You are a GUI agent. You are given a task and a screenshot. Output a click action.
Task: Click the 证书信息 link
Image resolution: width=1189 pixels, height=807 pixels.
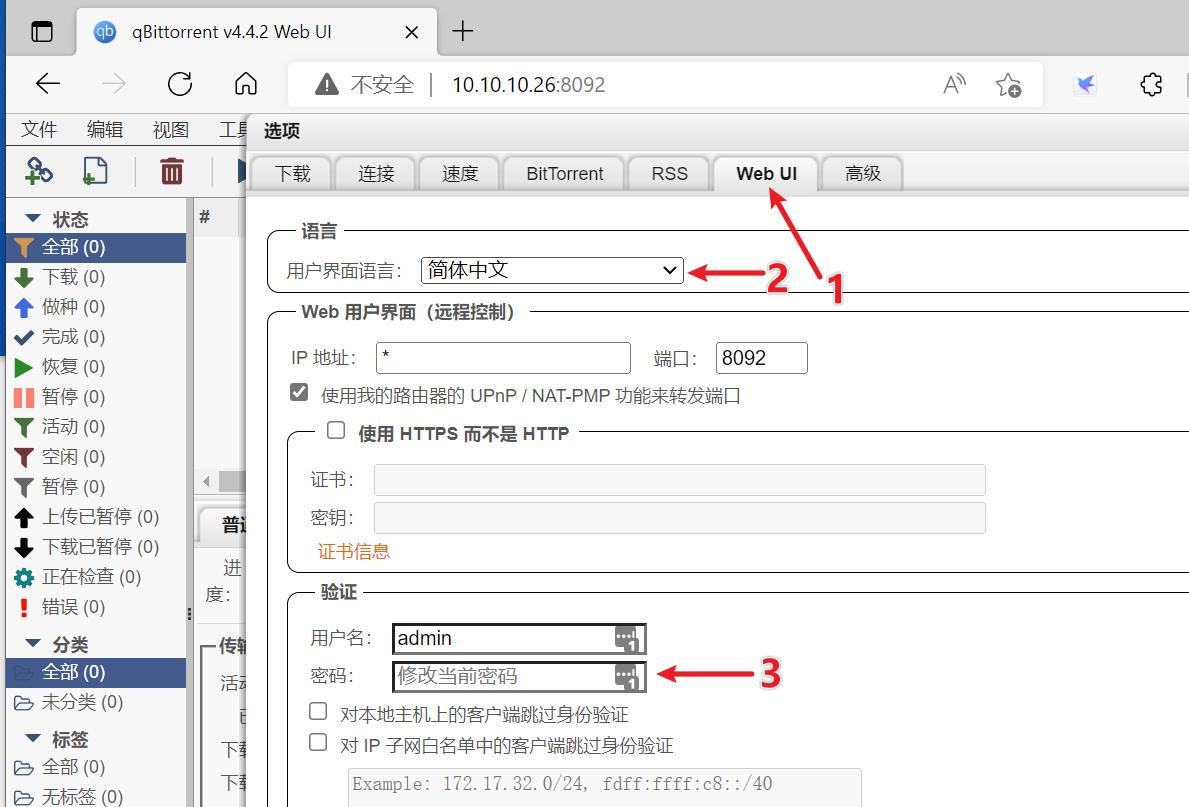pos(354,551)
